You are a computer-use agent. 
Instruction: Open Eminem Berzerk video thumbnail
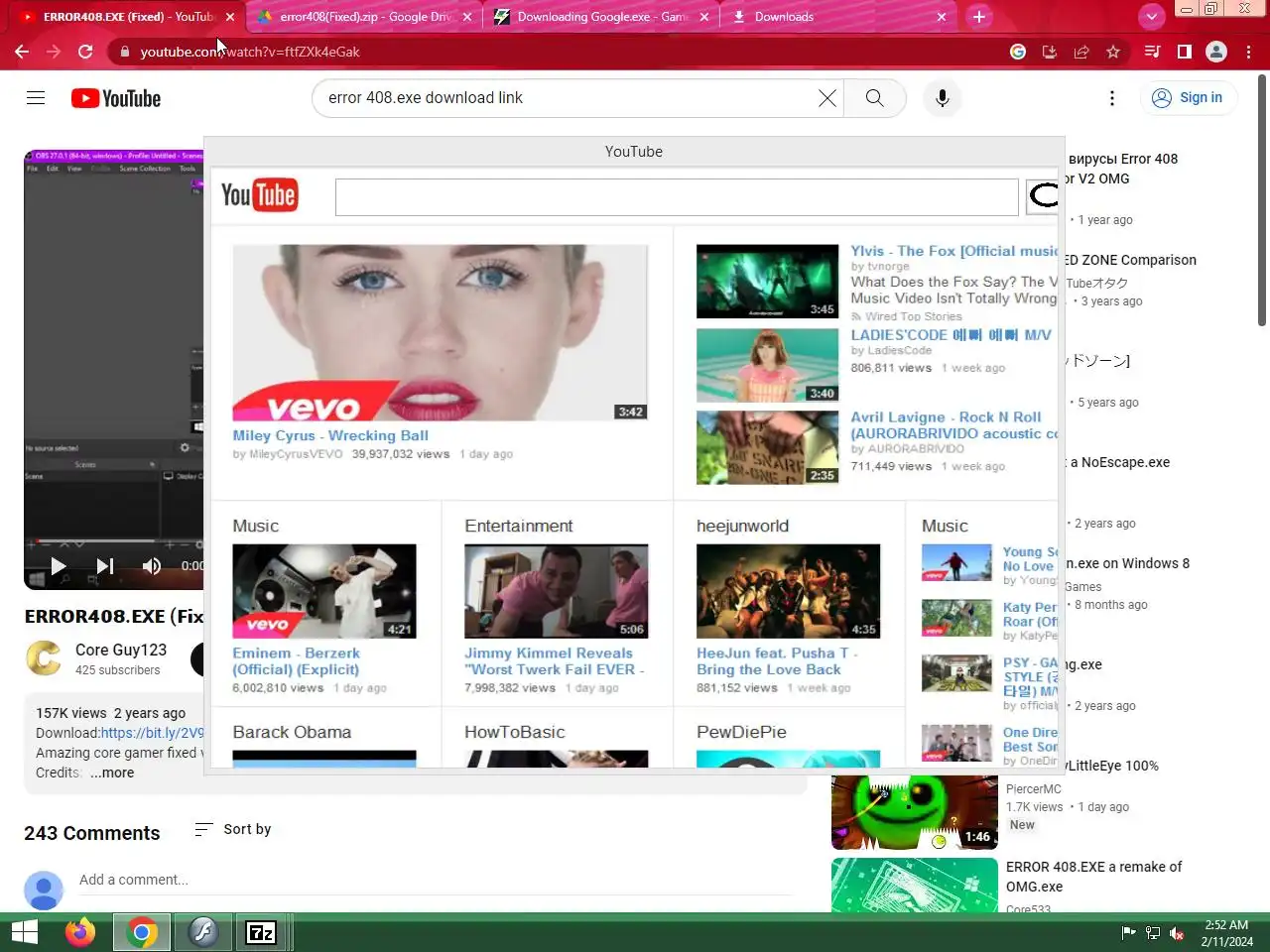pos(324,591)
